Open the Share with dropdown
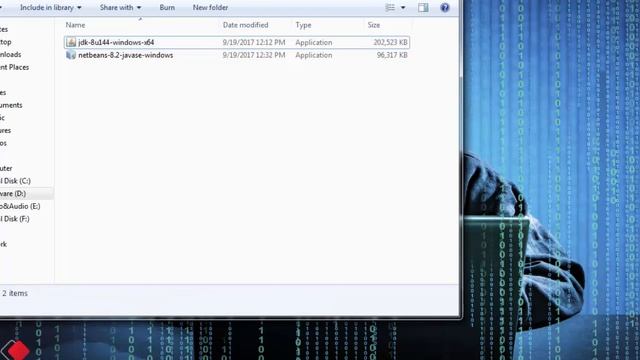Image resolution: width=640 pixels, height=360 pixels. 120,7
